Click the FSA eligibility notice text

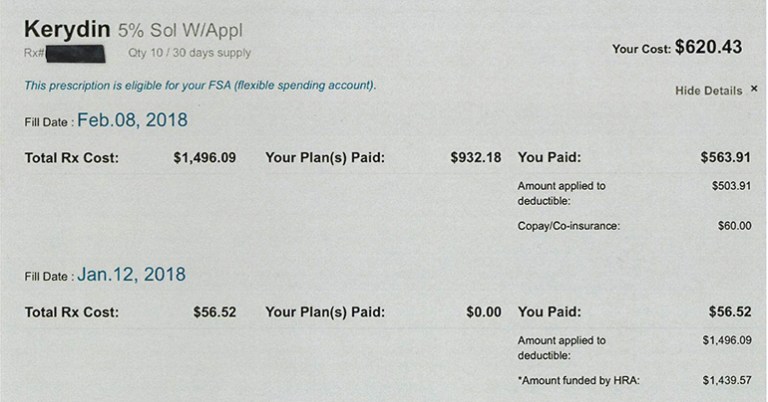point(200,86)
